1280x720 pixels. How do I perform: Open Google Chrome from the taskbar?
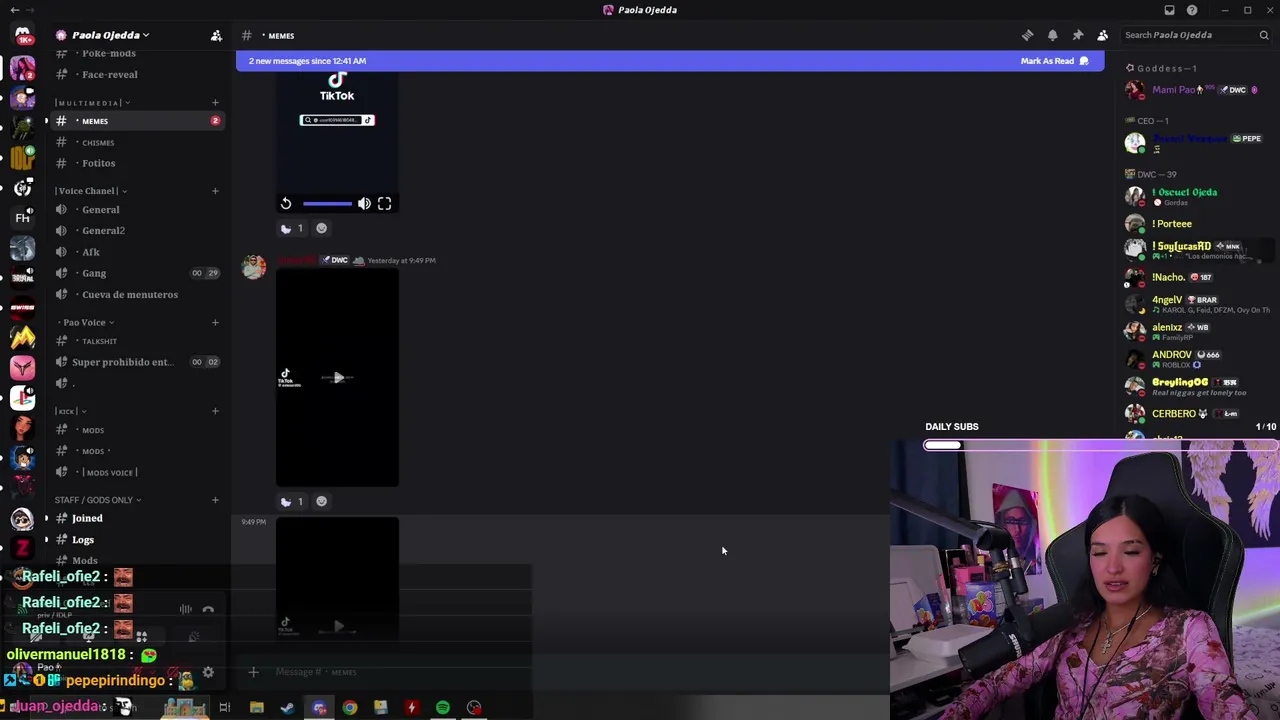point(350,708)
